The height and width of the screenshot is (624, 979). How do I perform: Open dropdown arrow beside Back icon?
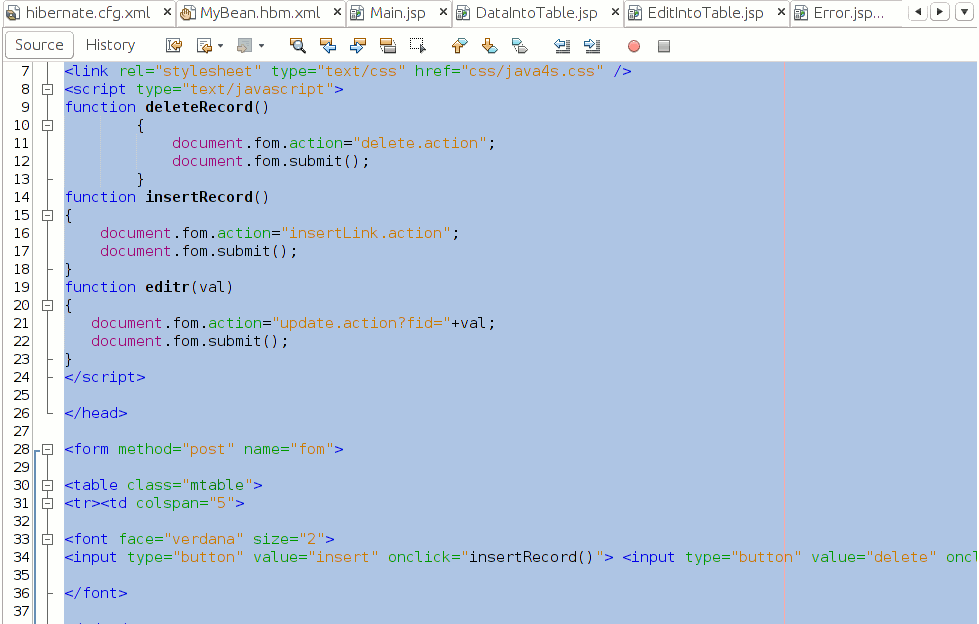pyautogui.click(x=220, y=46)
